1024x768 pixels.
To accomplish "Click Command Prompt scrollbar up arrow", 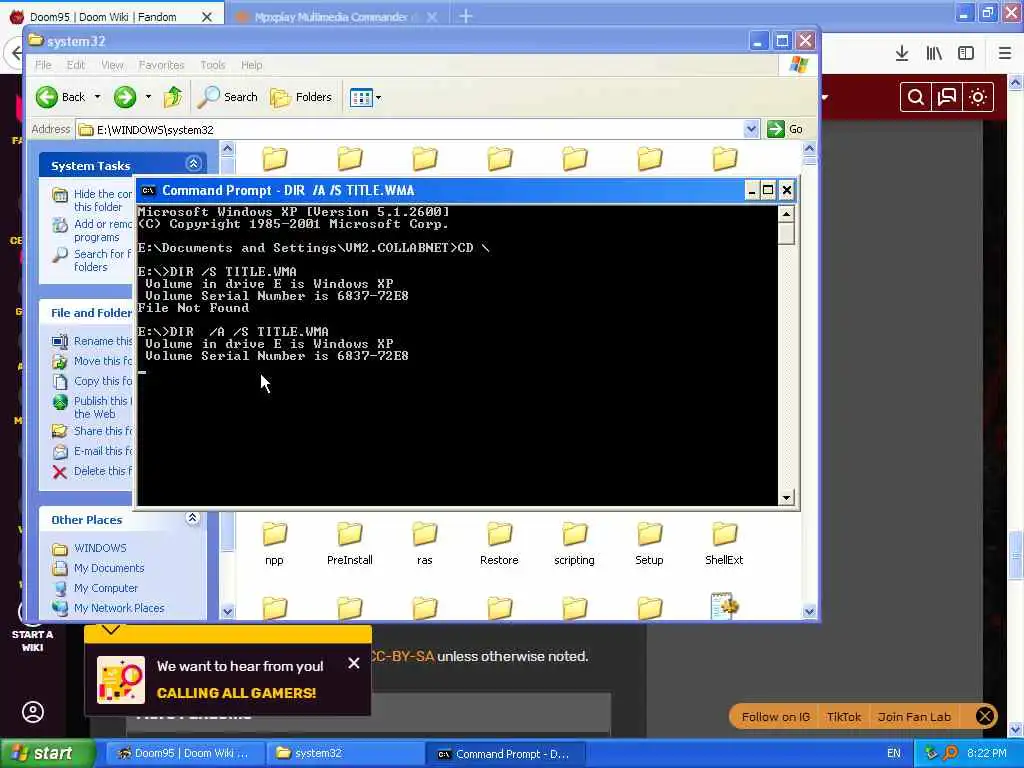I will [x=786, y=214].
